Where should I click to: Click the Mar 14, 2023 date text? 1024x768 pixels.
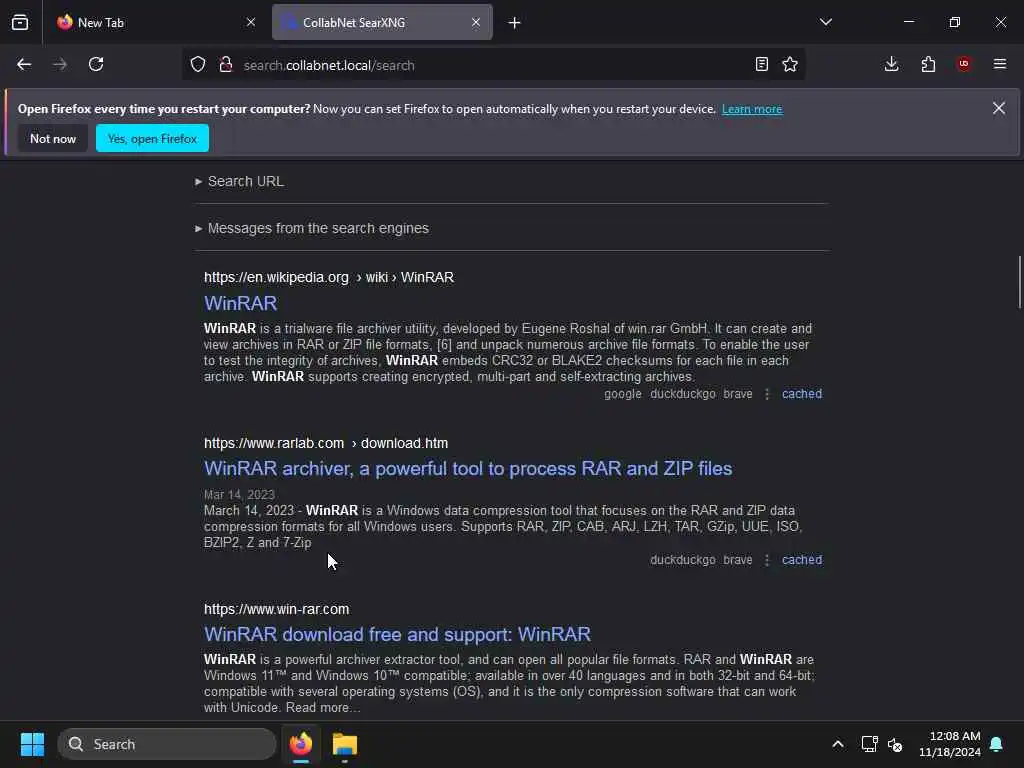pyautogui.click(x=239, y=495)
